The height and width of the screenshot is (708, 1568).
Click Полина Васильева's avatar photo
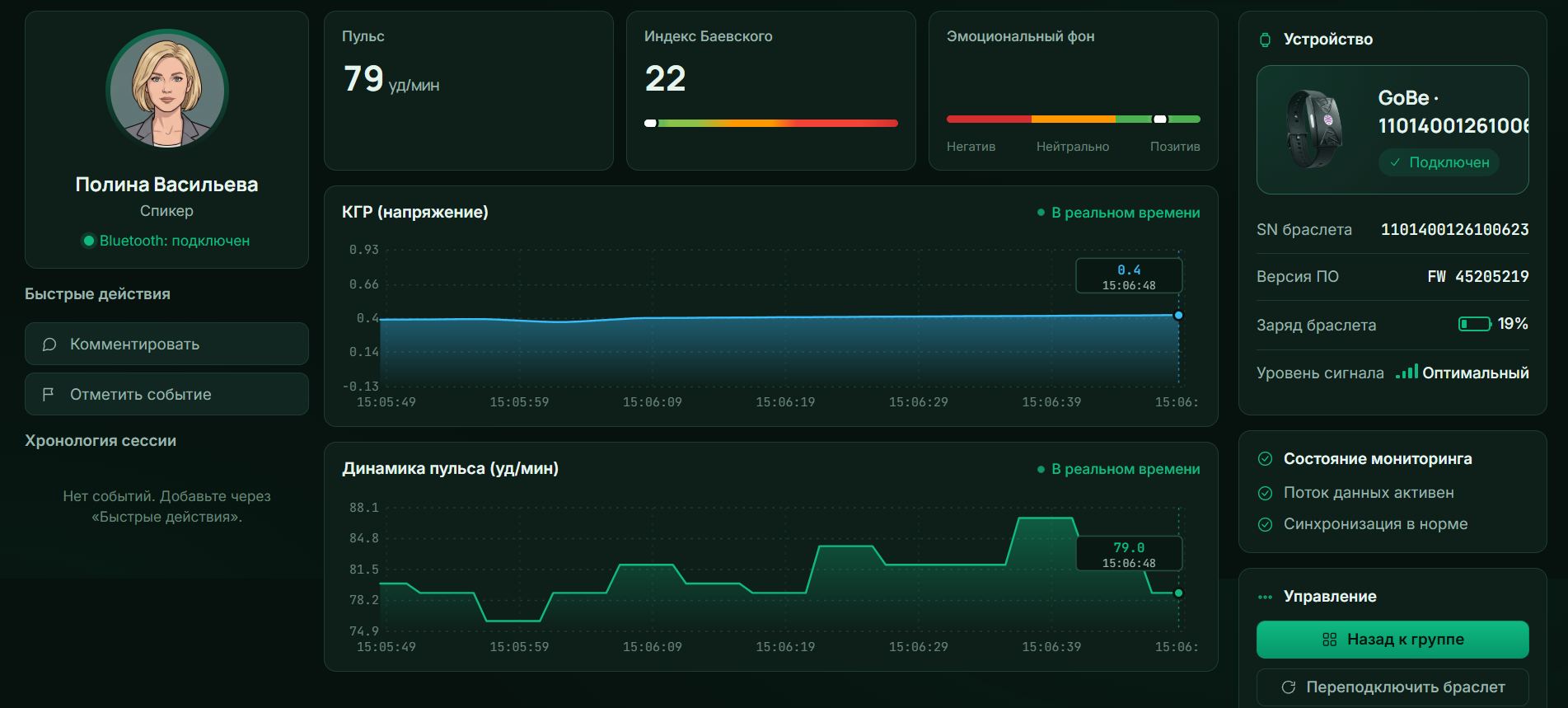point(167,90)
